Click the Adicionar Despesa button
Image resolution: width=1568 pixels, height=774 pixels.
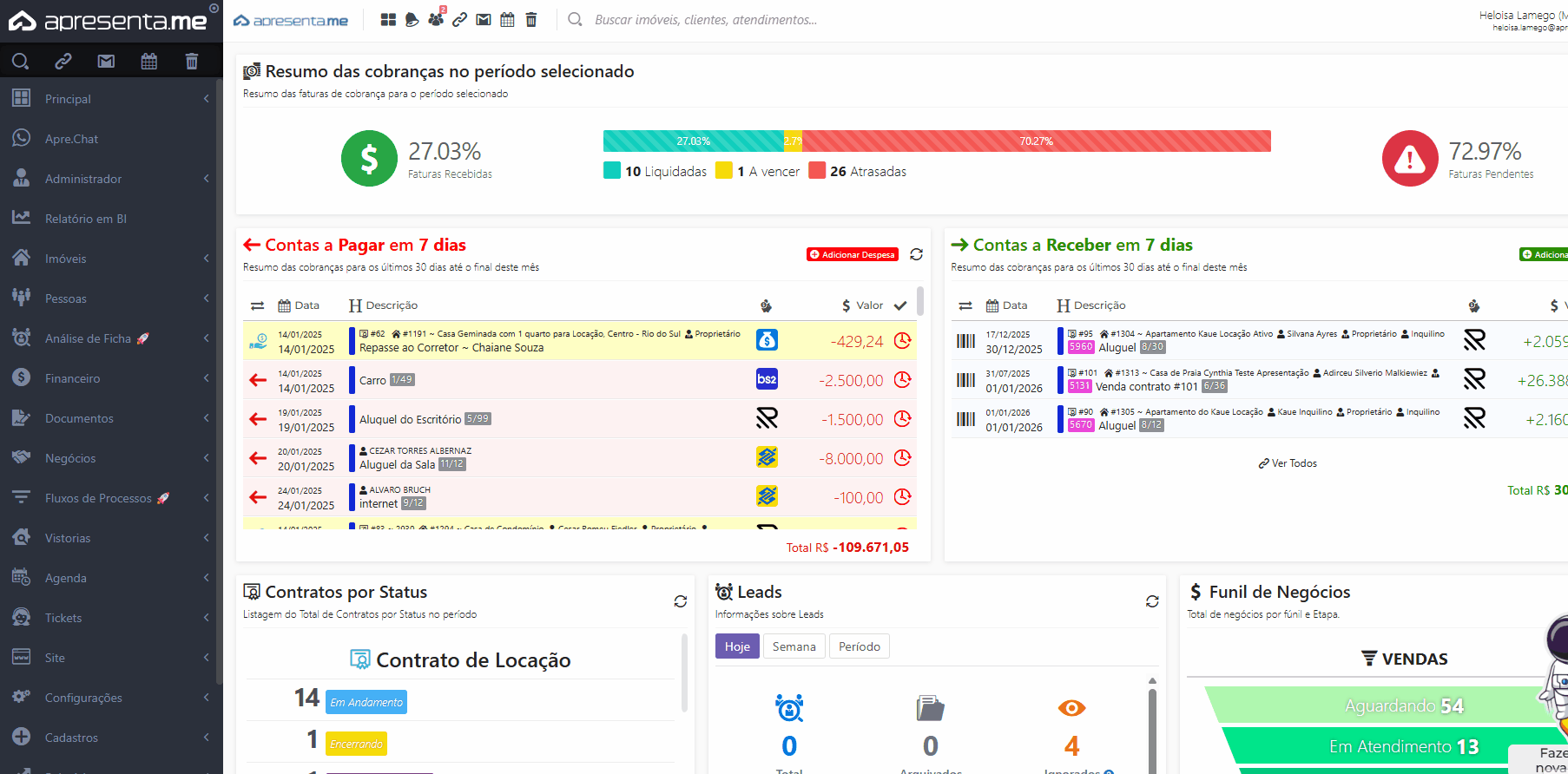[852, 254]
